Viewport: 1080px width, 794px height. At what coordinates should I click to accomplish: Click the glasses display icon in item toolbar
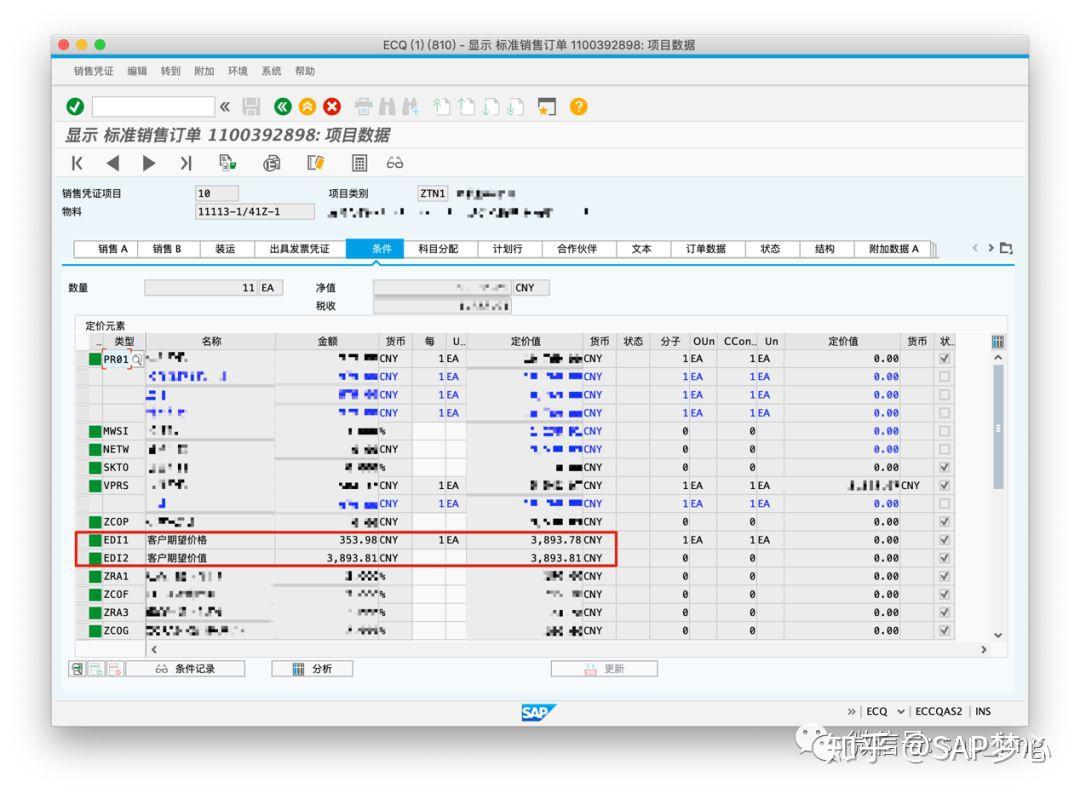[395, 163]
